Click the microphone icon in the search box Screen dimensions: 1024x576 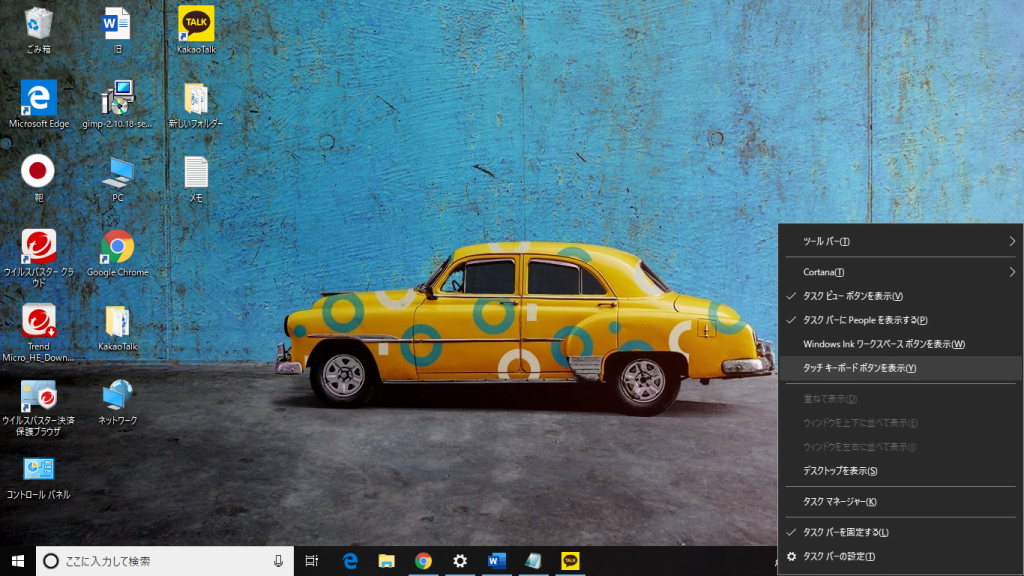click(278, 561)
